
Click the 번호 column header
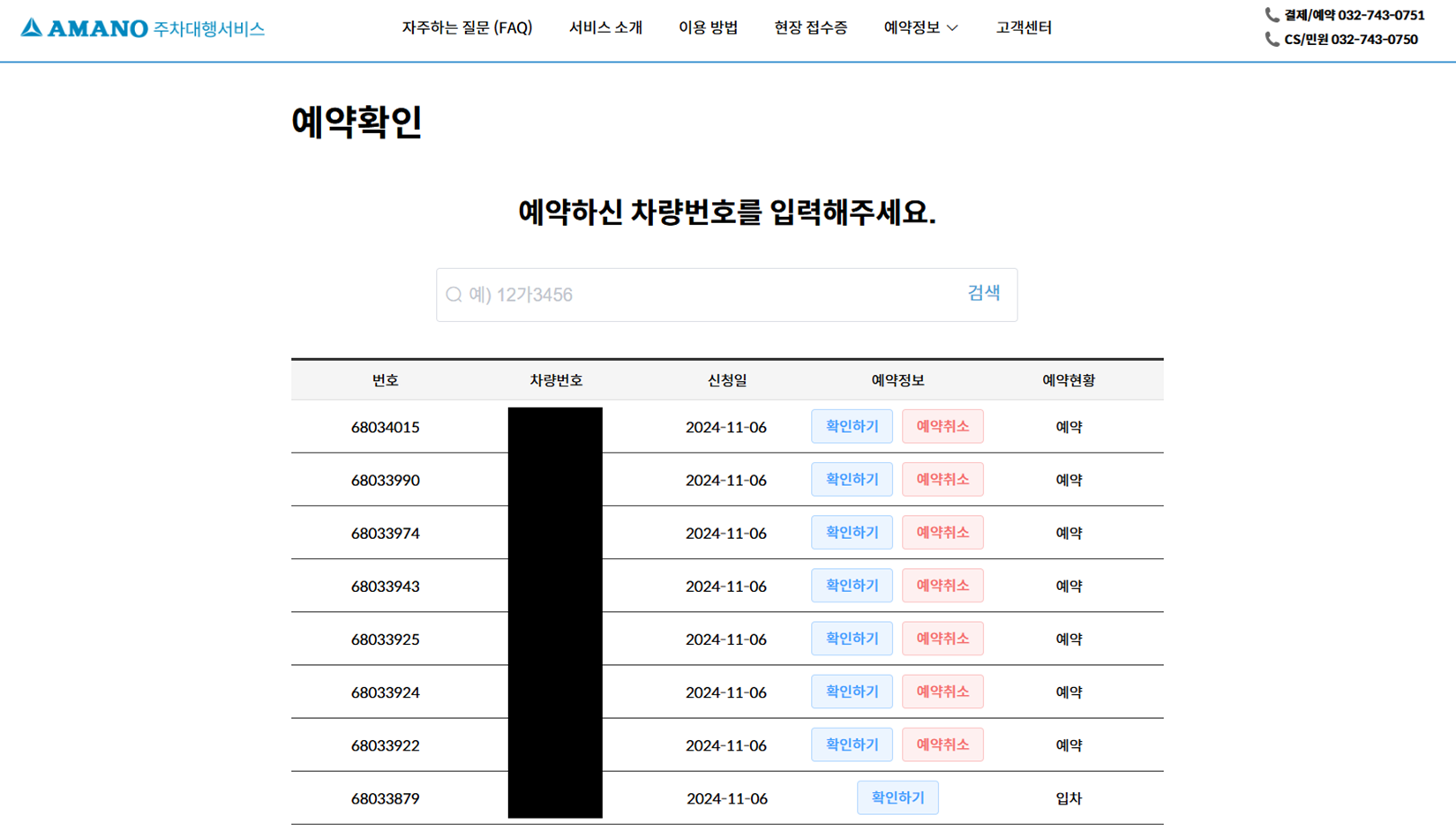tap(385, 380)
